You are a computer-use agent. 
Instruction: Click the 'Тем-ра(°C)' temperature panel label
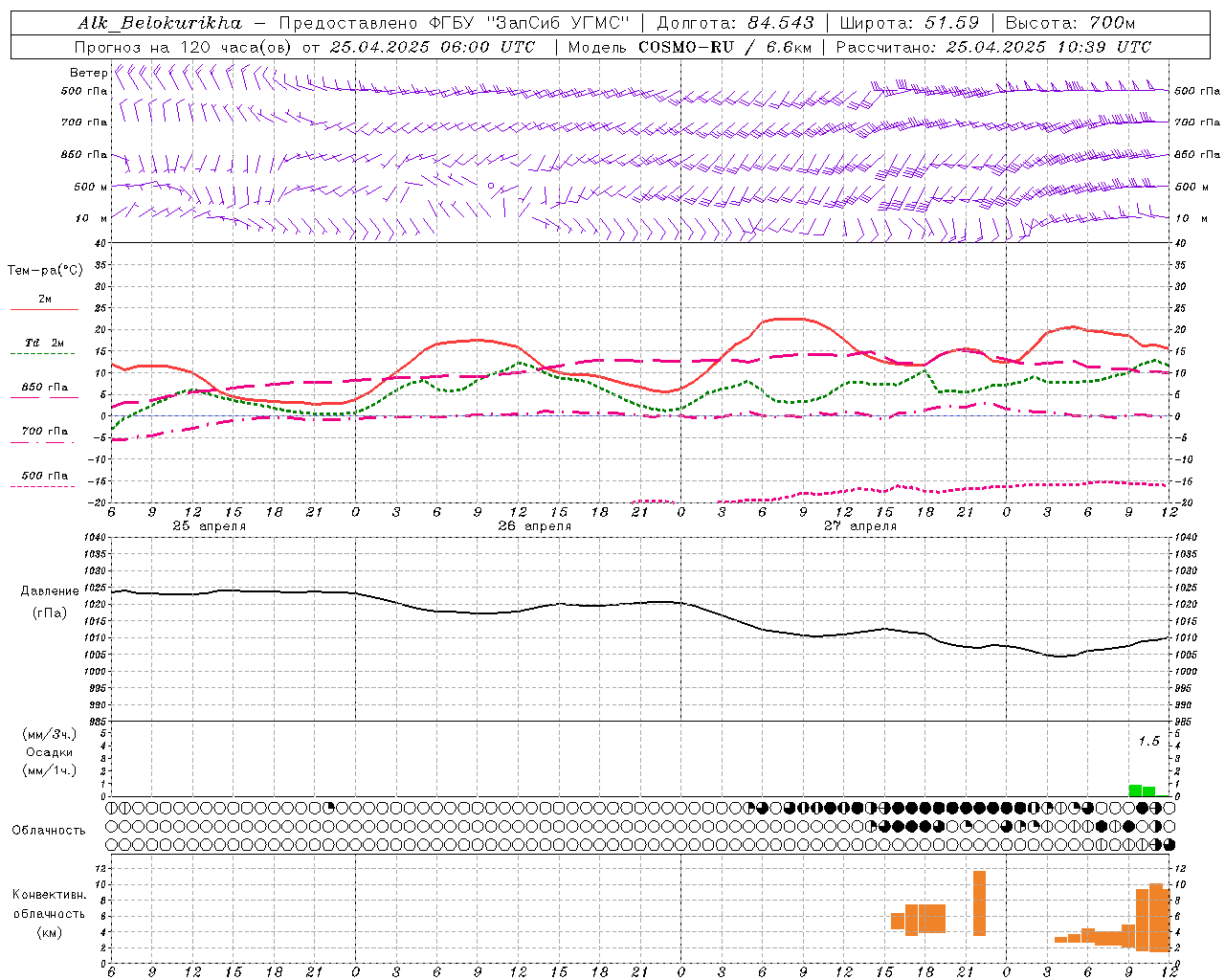tap(45, 271)
